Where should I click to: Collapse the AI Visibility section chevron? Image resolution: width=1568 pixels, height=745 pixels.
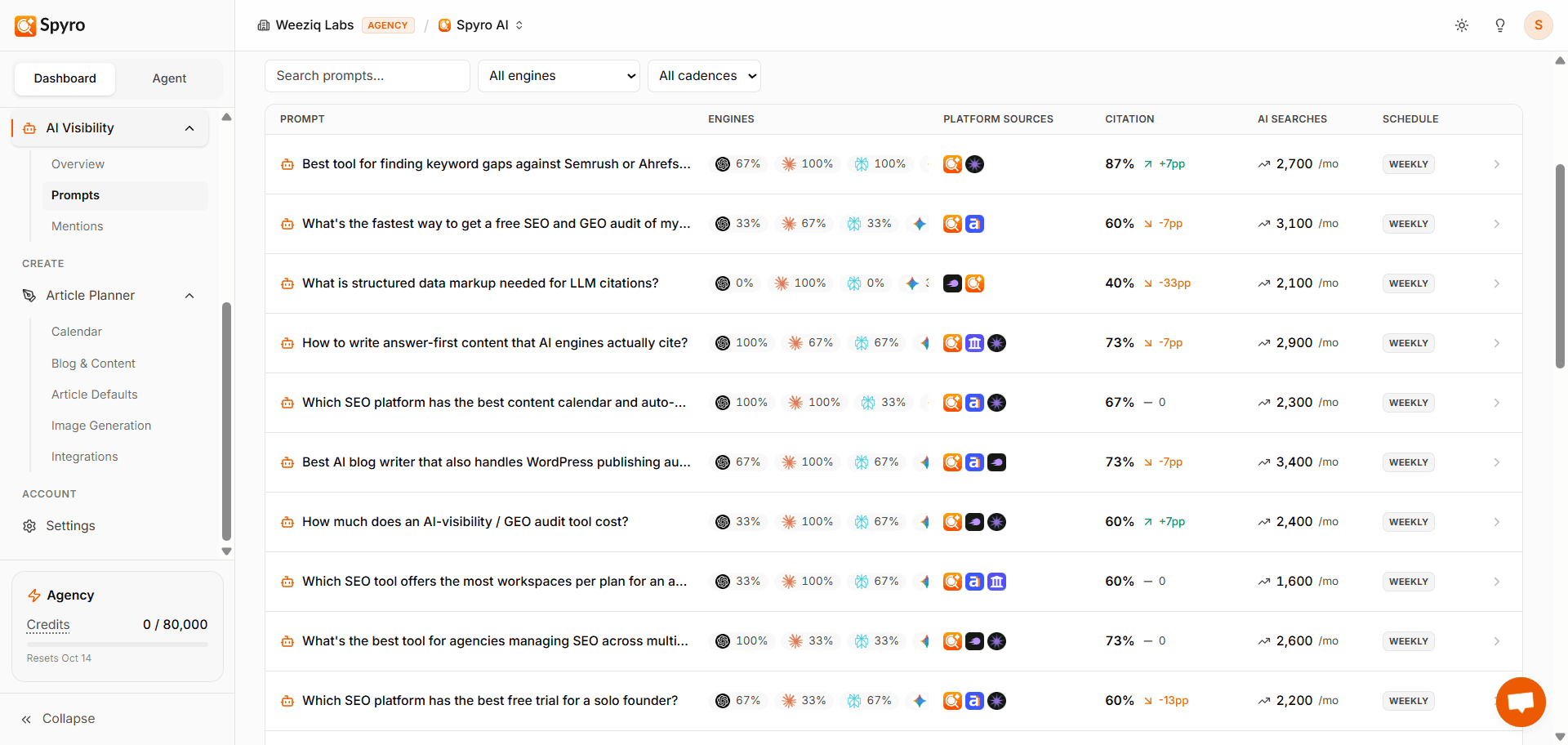click(x=189, y=128)
